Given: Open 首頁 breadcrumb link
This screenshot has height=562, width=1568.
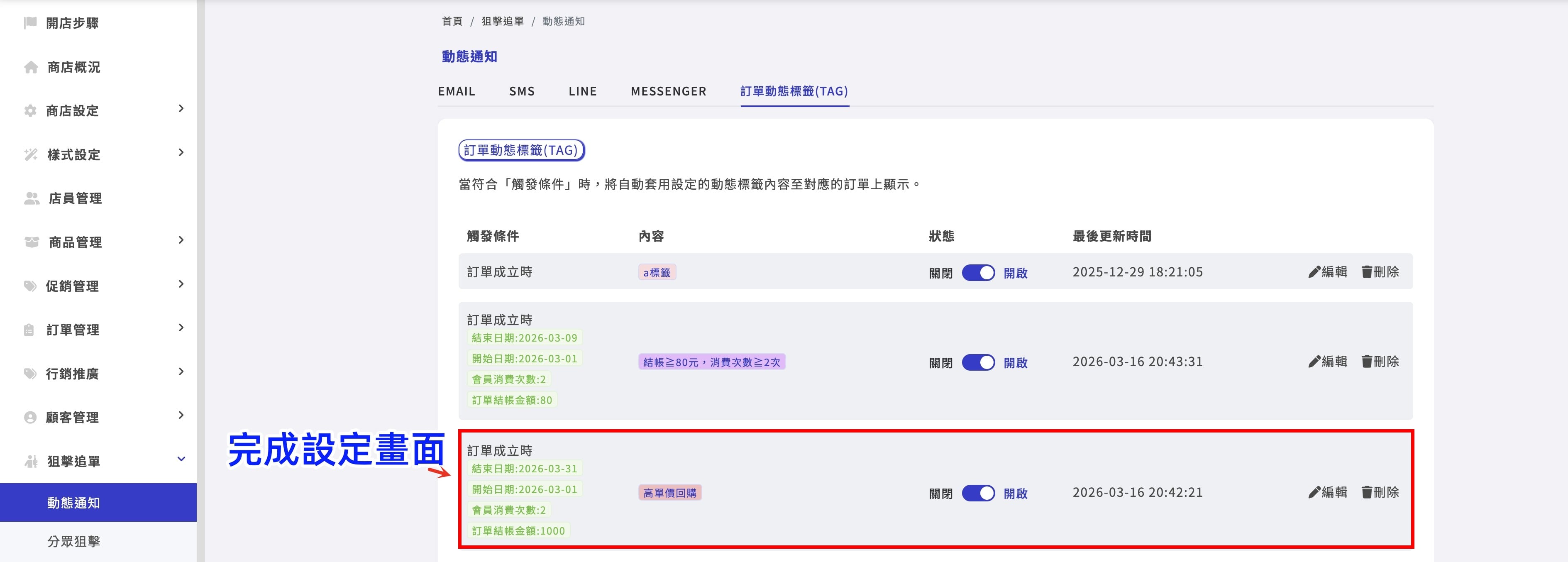Looking at the screenshot, I should click(x=452, y=21).
